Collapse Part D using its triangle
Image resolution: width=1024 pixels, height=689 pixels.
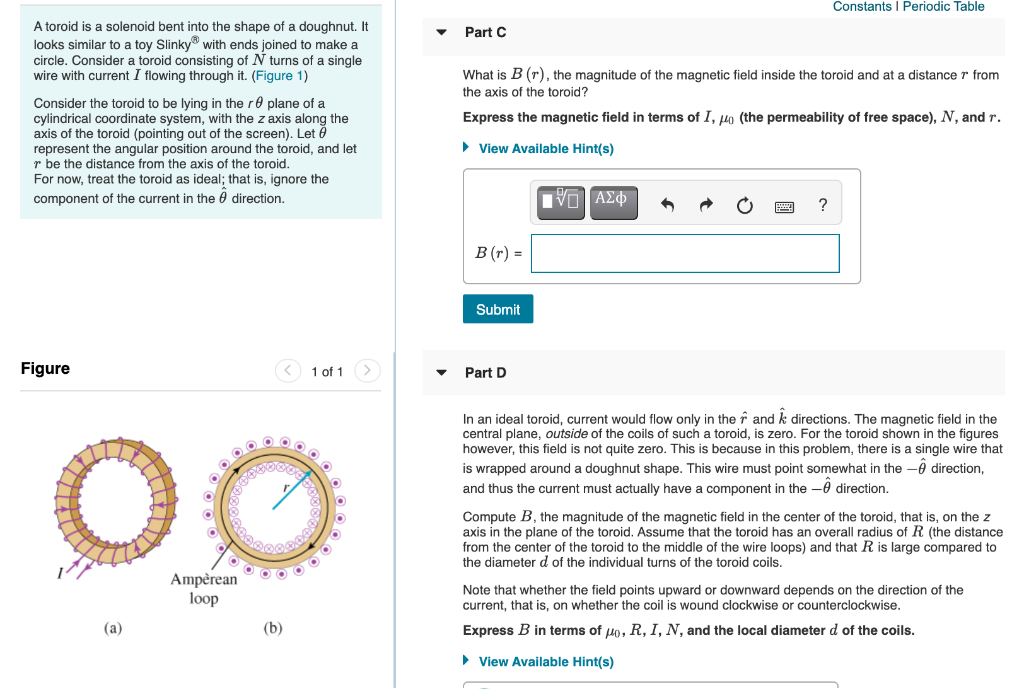[441, 372]
